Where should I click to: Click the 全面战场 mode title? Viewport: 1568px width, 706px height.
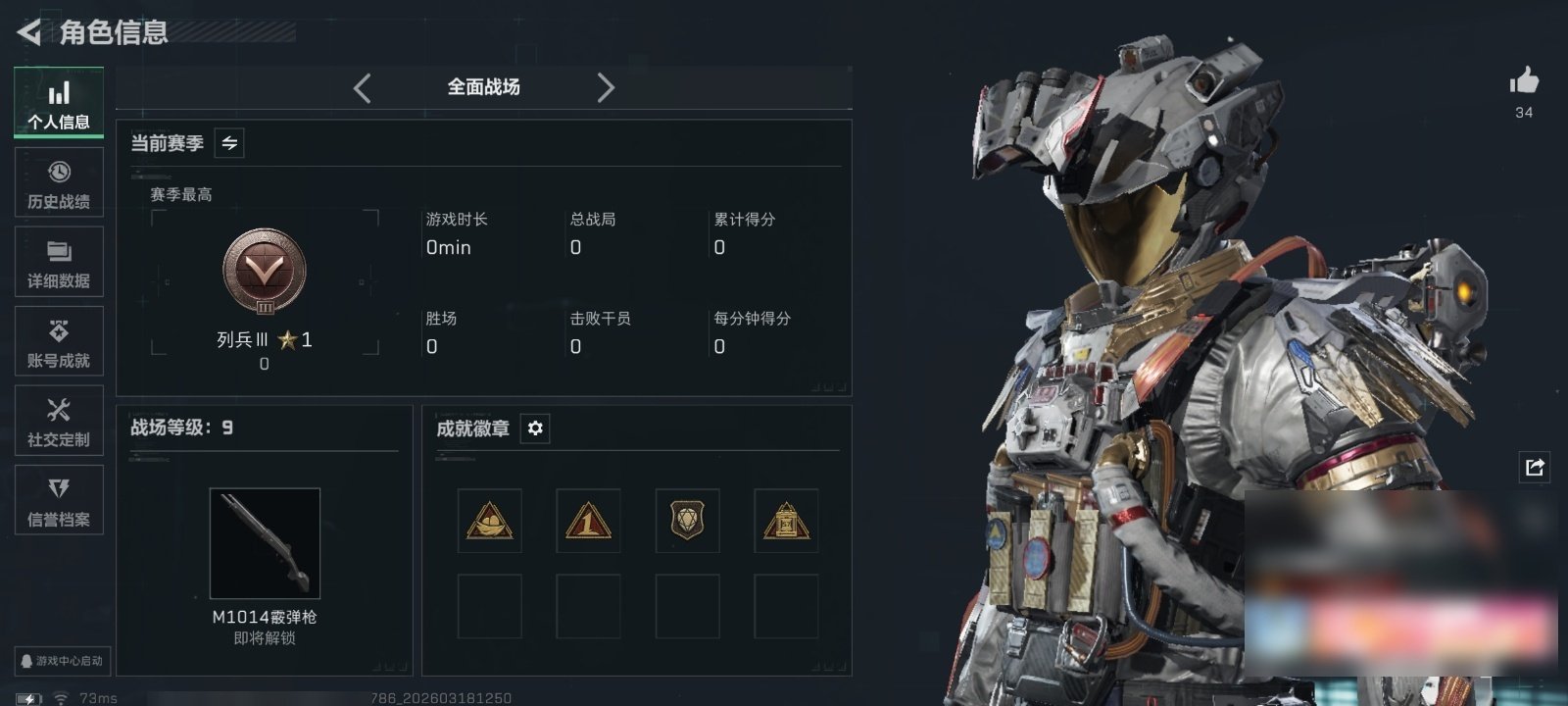[484, 87]
